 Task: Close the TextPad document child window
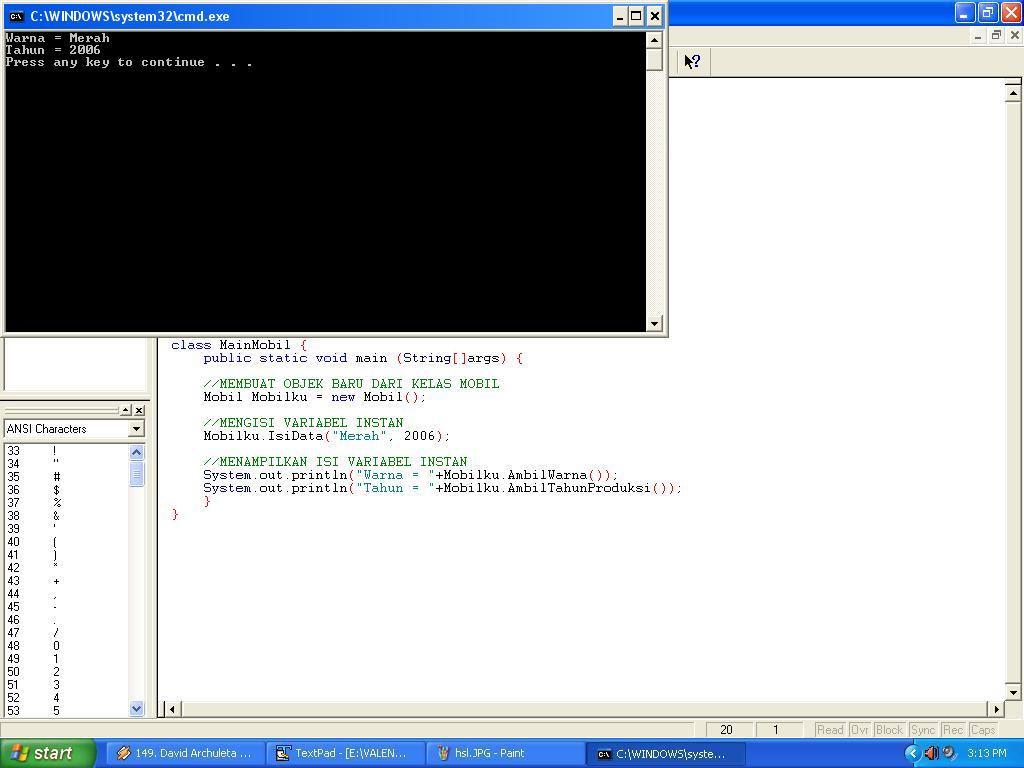1014,36
